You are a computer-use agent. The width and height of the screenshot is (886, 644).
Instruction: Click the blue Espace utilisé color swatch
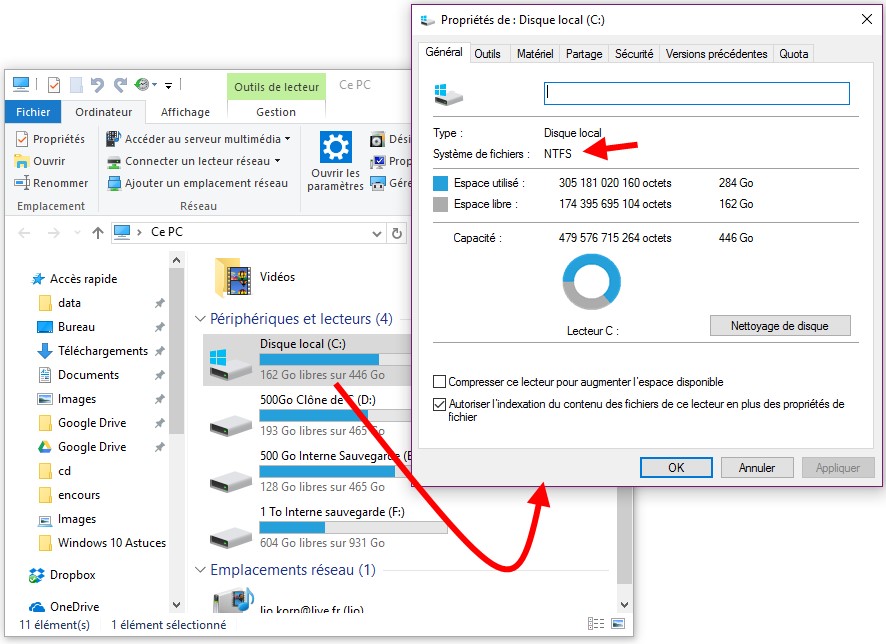pos(440,183)
